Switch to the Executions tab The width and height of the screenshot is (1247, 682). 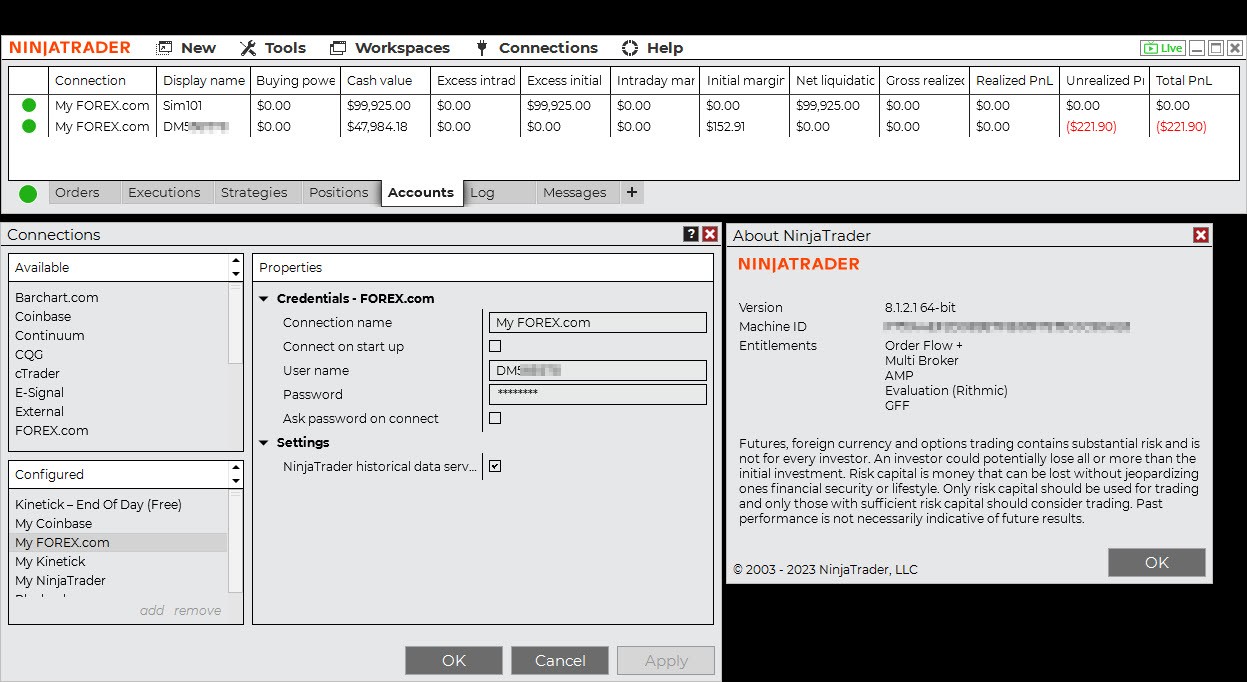click(x=166, y=193)
